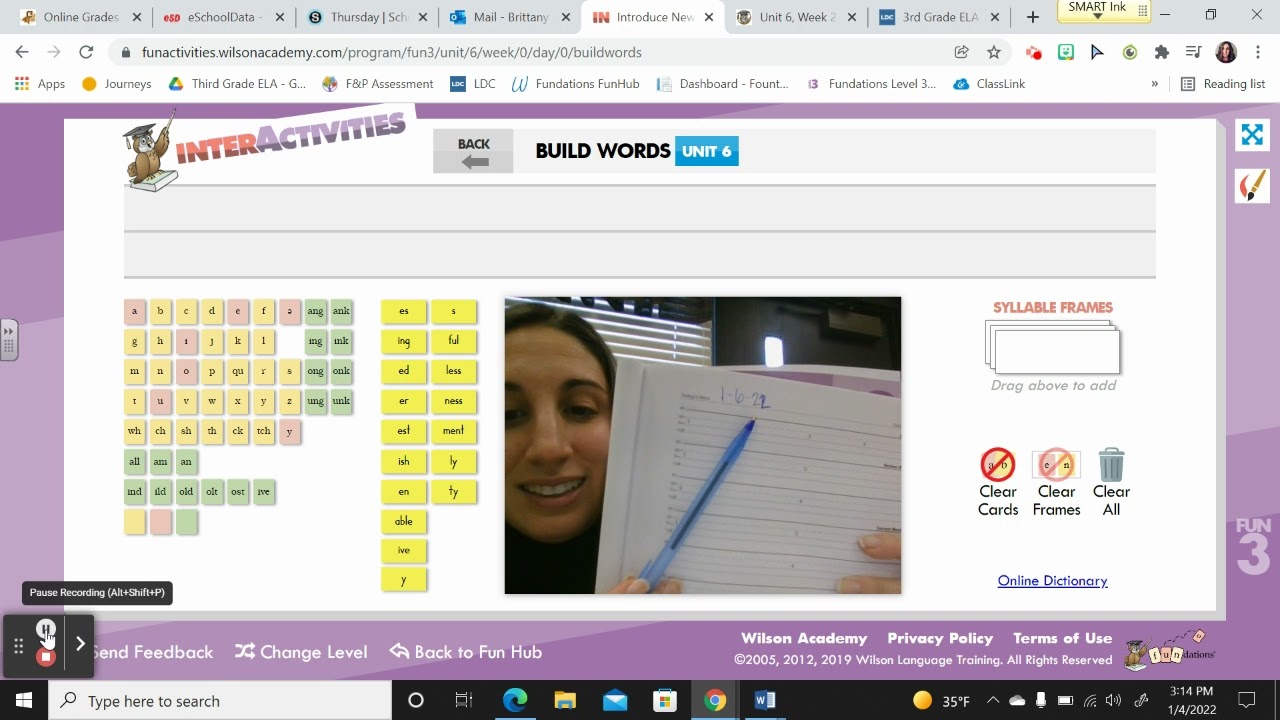Open Chrome extensions puzzle icon
Viewport: 1280px width, 720px height.
(1161, 52)
